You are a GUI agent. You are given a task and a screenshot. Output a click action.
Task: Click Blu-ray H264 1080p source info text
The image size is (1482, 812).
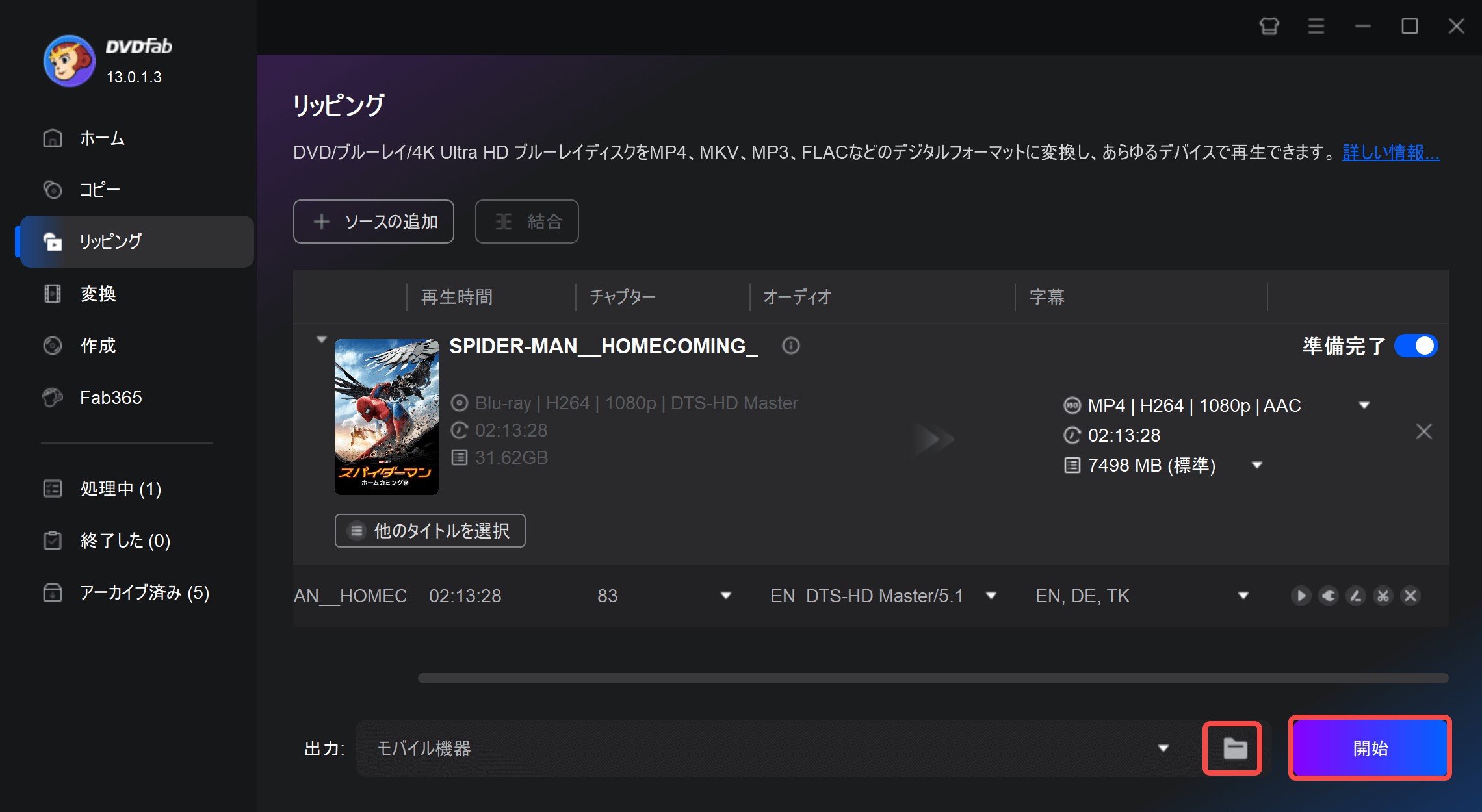point(636,403)
